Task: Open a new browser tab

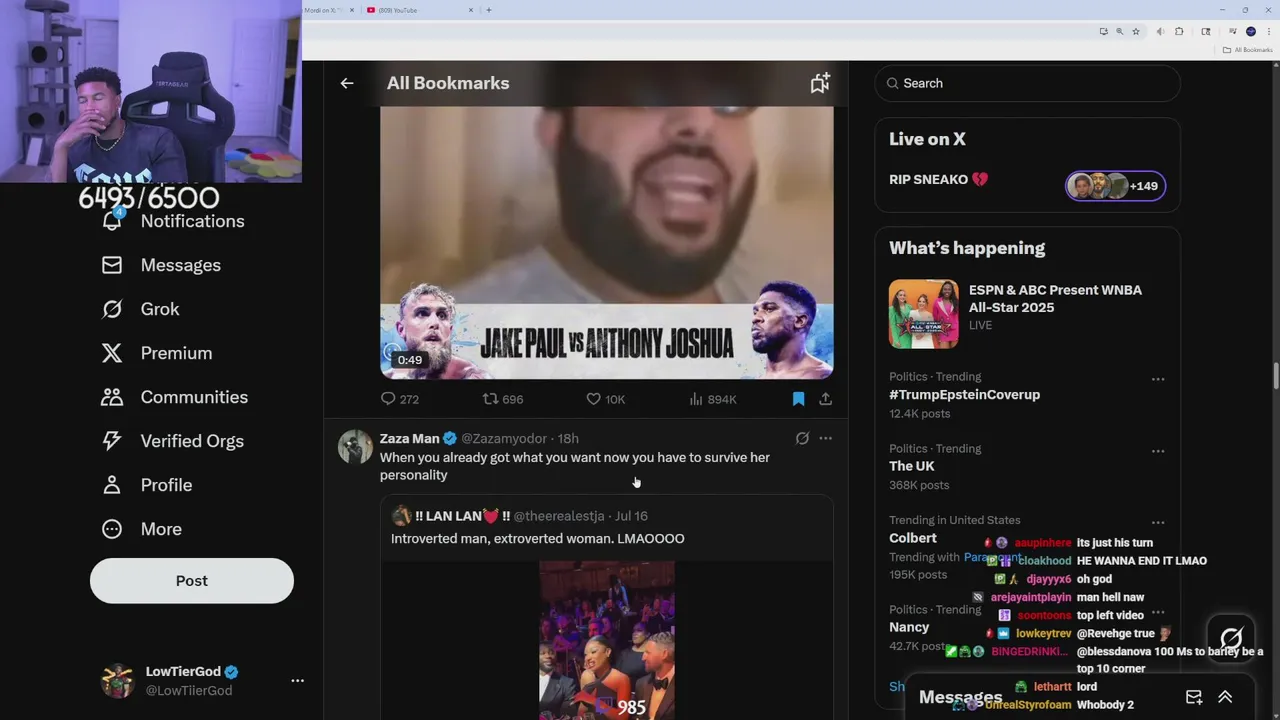Action: tap(489, 10)
